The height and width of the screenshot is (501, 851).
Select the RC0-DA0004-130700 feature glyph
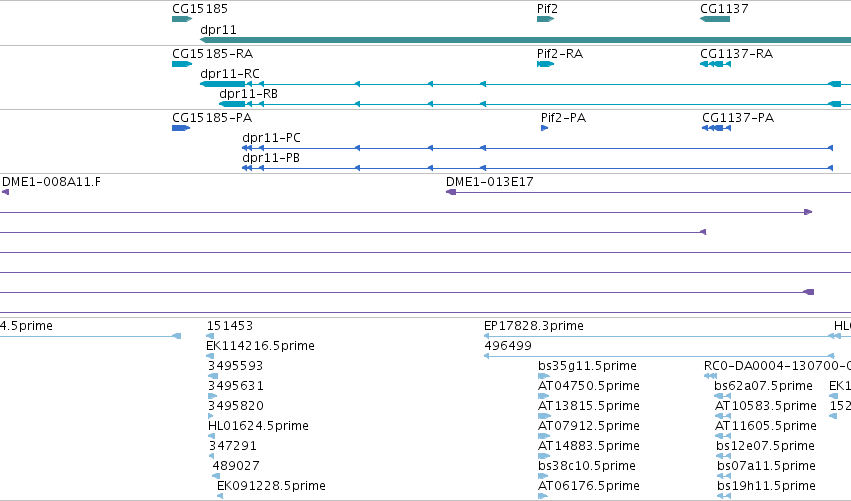710,376
